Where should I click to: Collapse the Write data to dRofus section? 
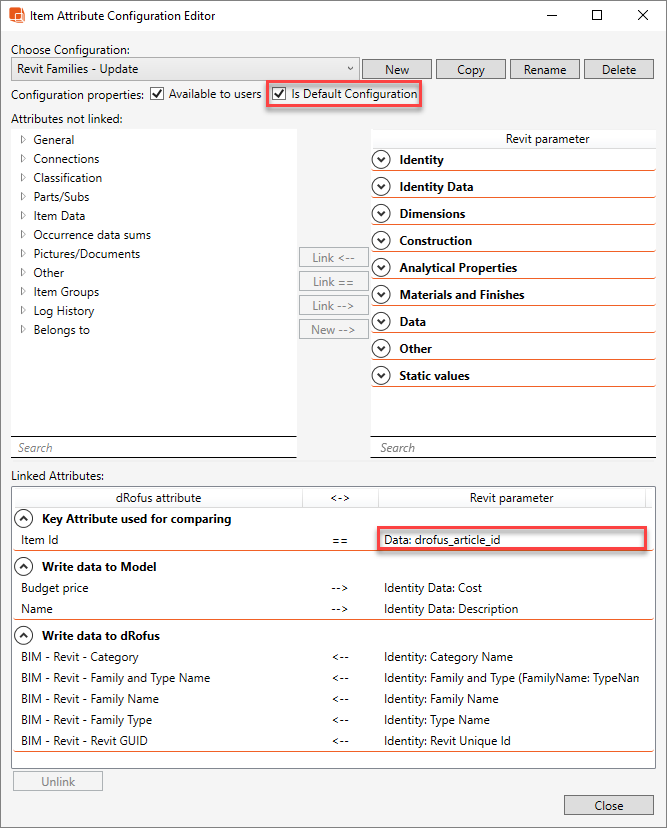[23, 636]
